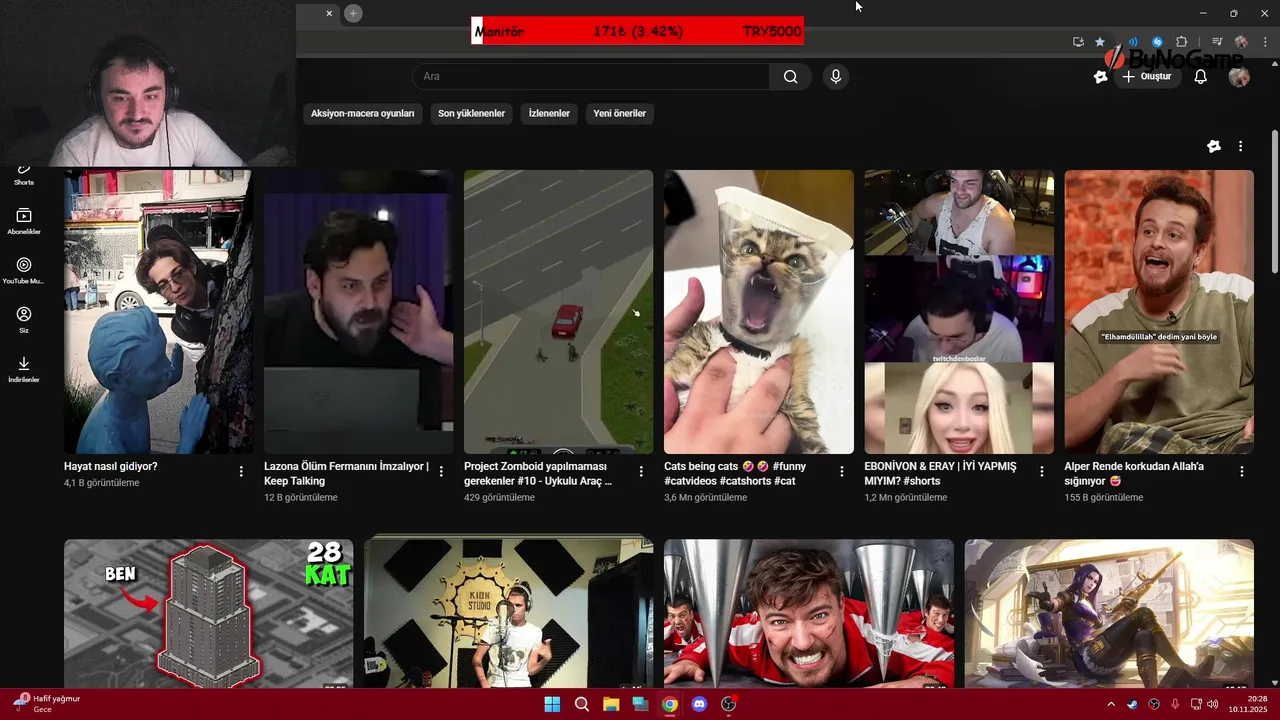This screenshot has width=1280, height=720.
Task: Open the YouTube account avatar menu
Action: coord(1239,77)
